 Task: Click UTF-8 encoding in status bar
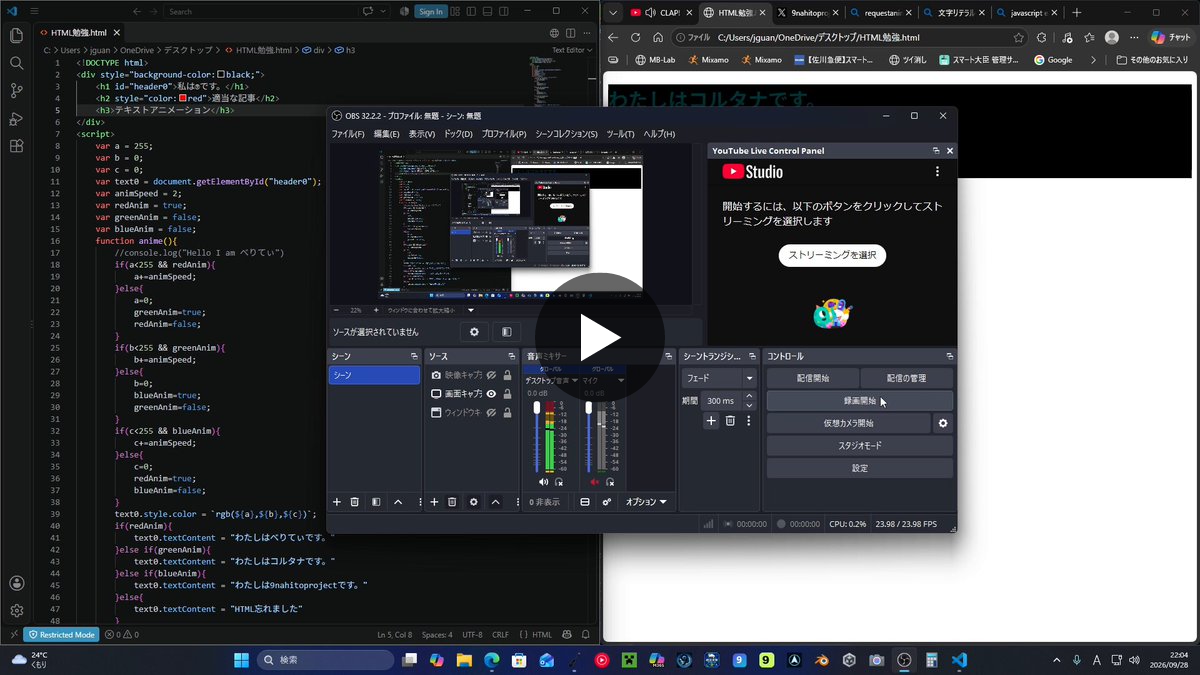pos(472,634)
